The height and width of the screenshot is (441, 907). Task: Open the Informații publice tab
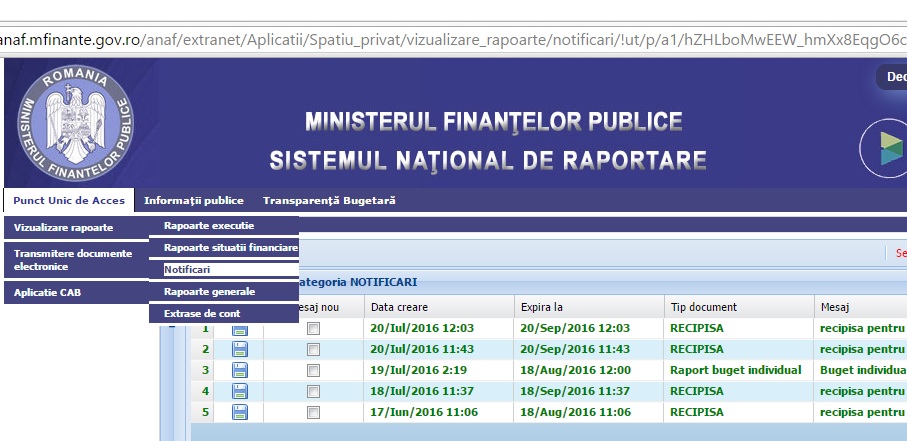[x=194, y=201]
